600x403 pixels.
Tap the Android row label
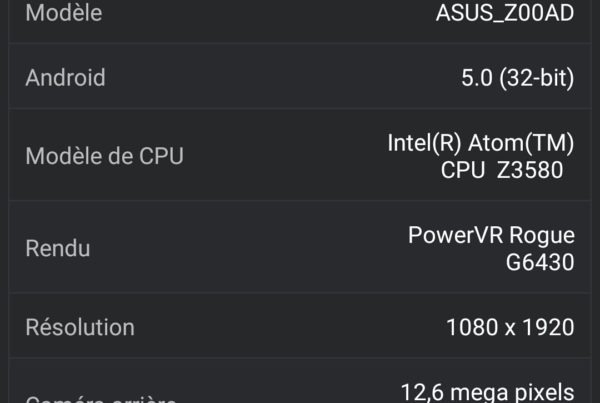(x=65, y=78)
